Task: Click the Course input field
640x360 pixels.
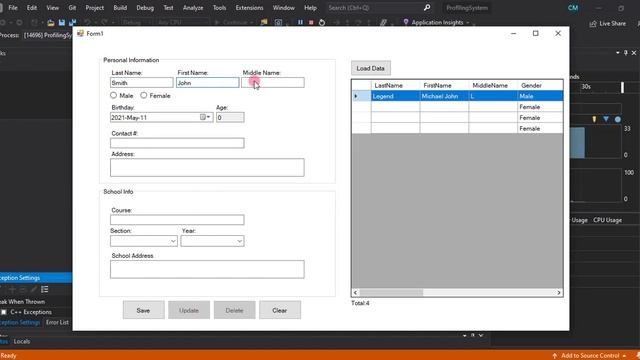Action: tap(177, 220)
